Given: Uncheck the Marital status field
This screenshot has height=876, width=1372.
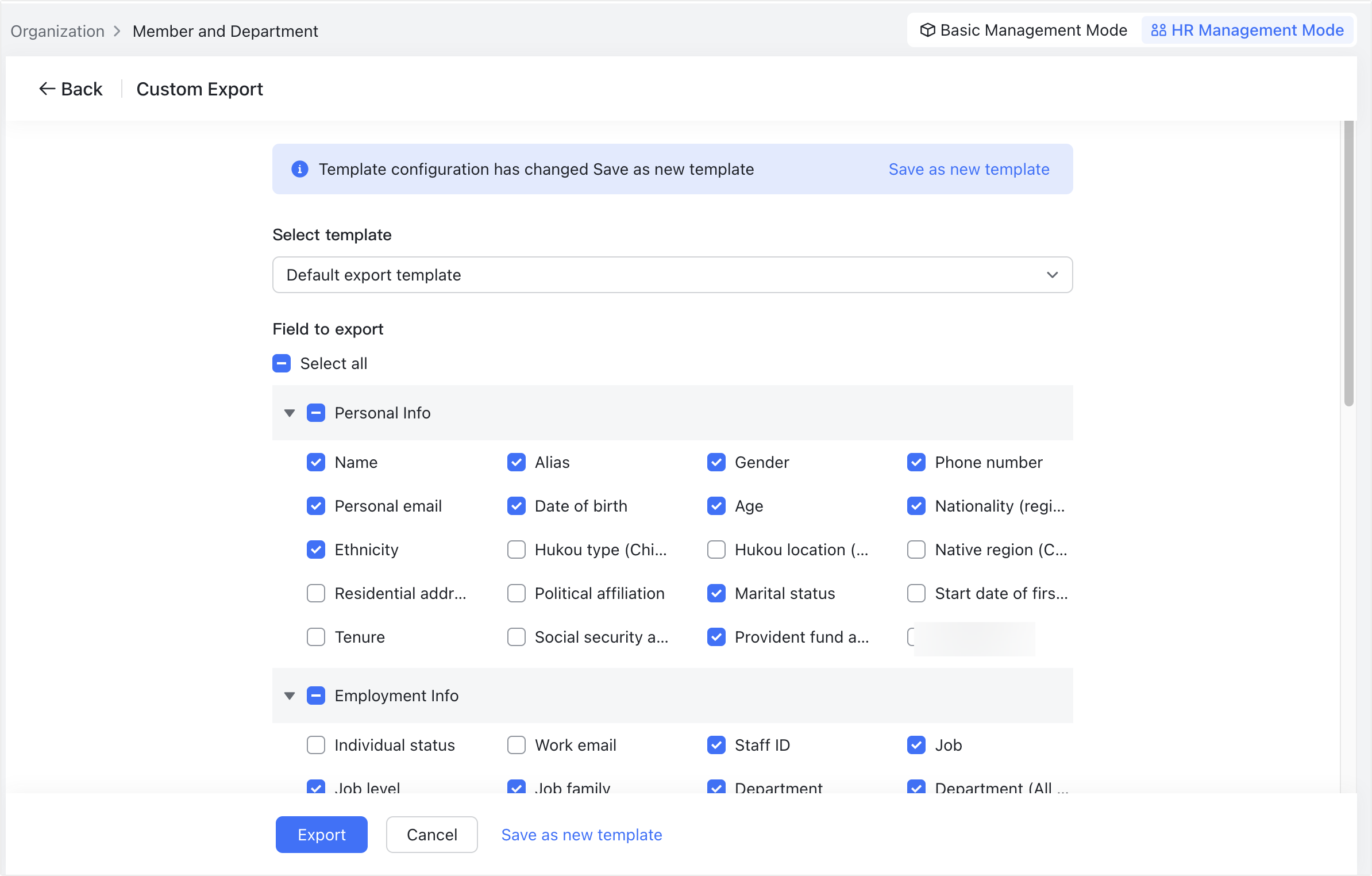Looking at the screenshot, I should click(x=716, y=593).
